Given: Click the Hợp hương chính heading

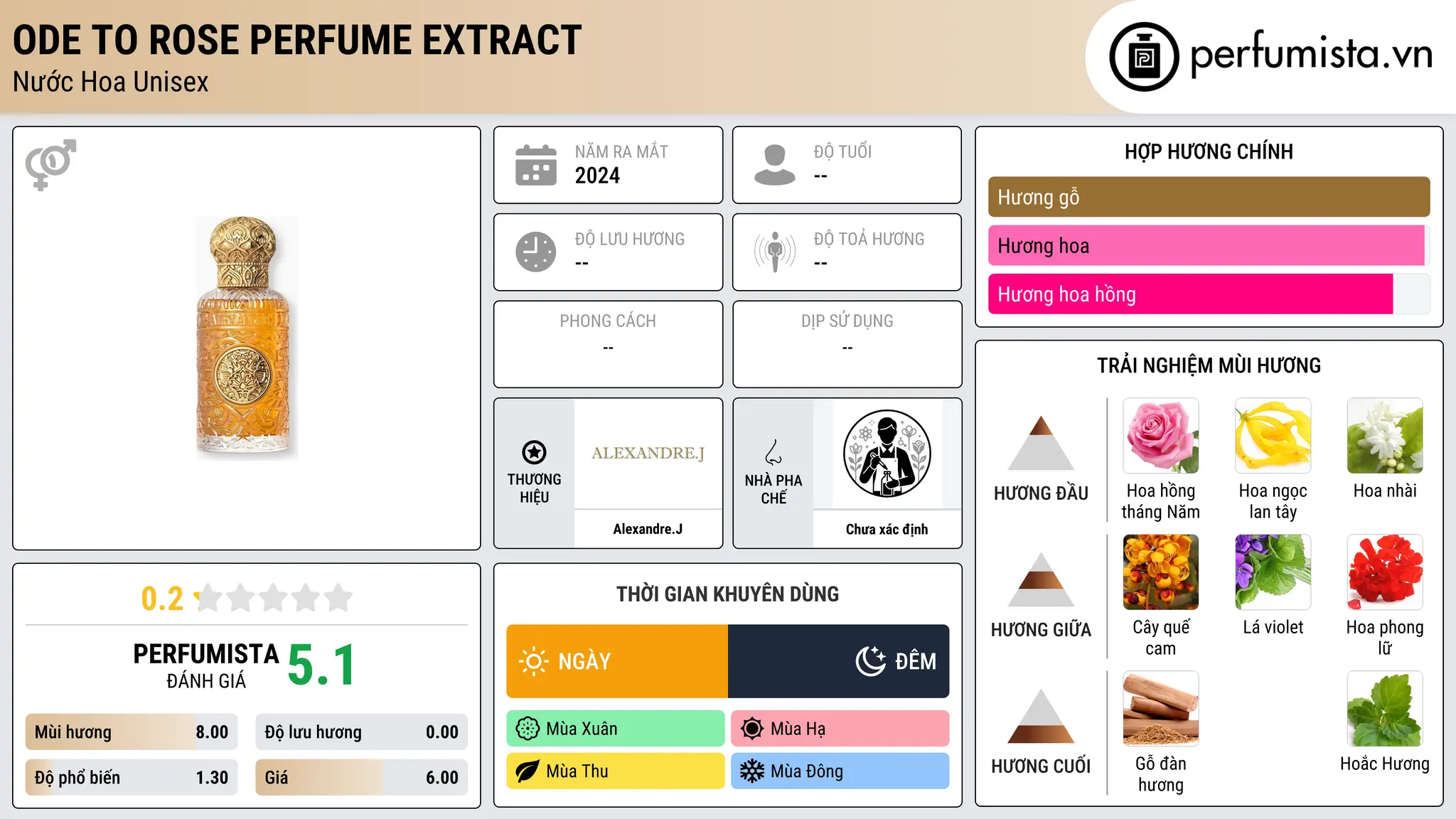Looking at the screenshot, I should tap(1209, 151).
